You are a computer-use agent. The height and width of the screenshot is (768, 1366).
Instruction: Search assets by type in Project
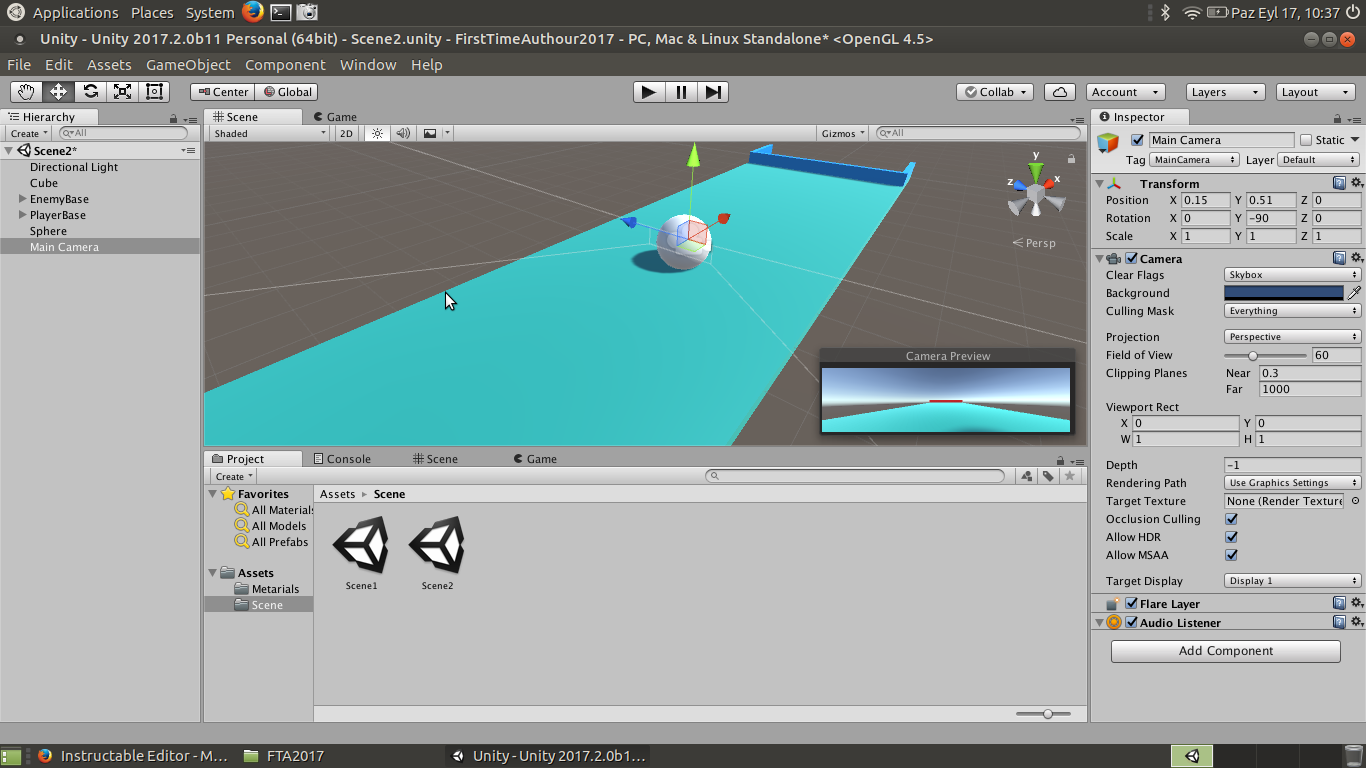click(1027, 477)
